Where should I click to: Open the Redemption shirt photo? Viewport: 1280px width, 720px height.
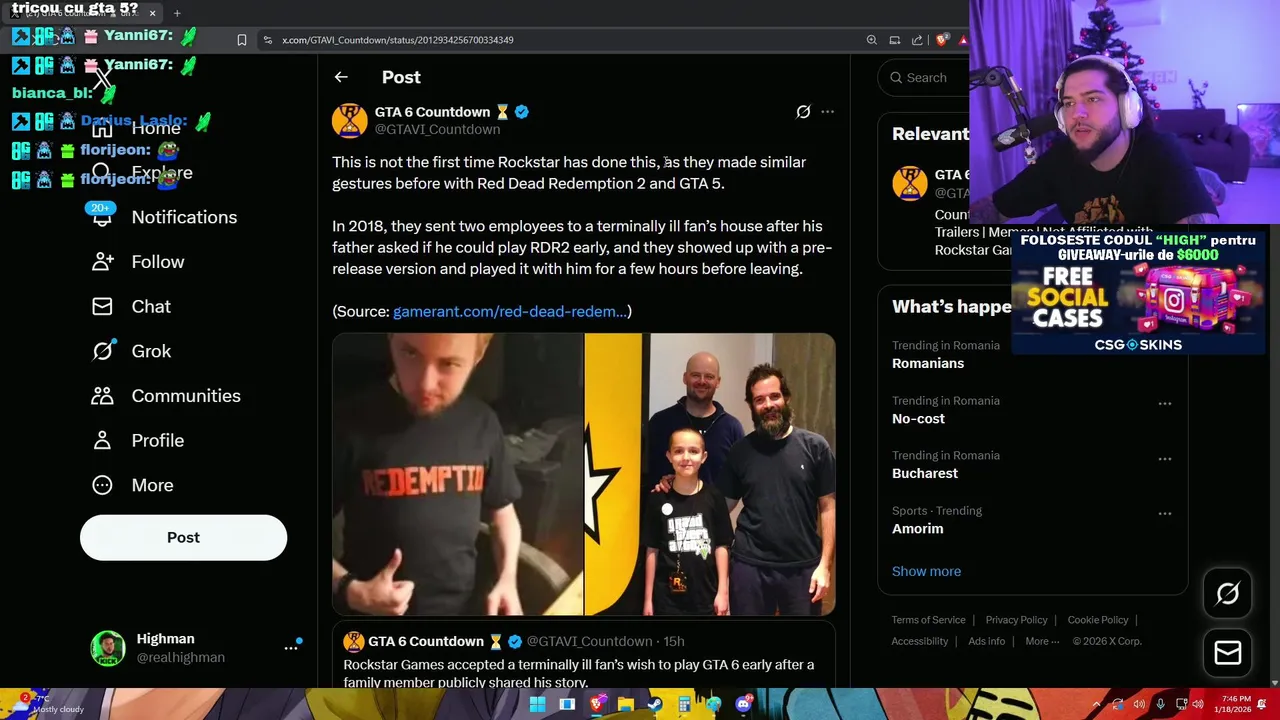tap(458, 474)
